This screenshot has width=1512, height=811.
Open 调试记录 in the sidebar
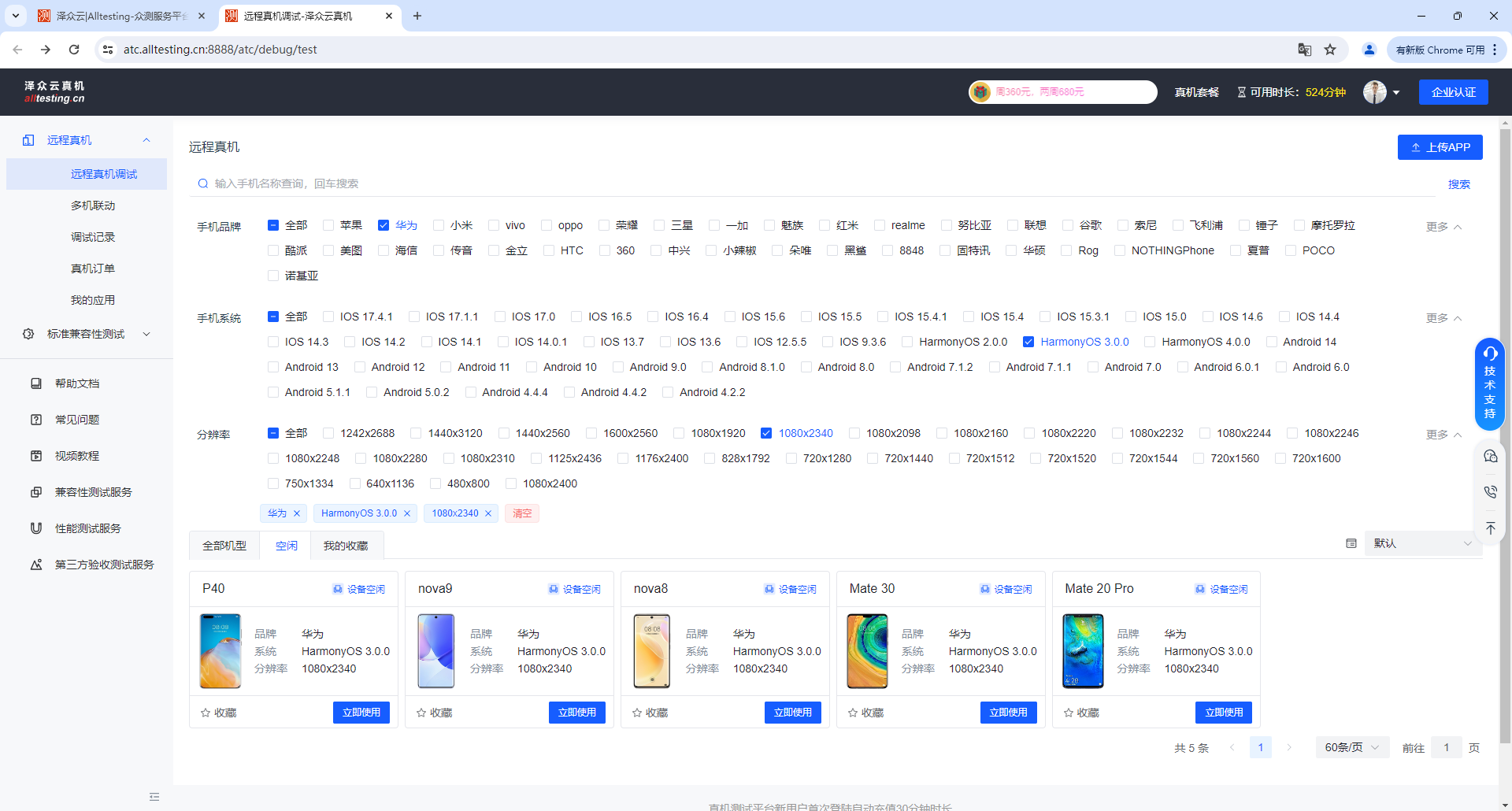pos(93,237)
